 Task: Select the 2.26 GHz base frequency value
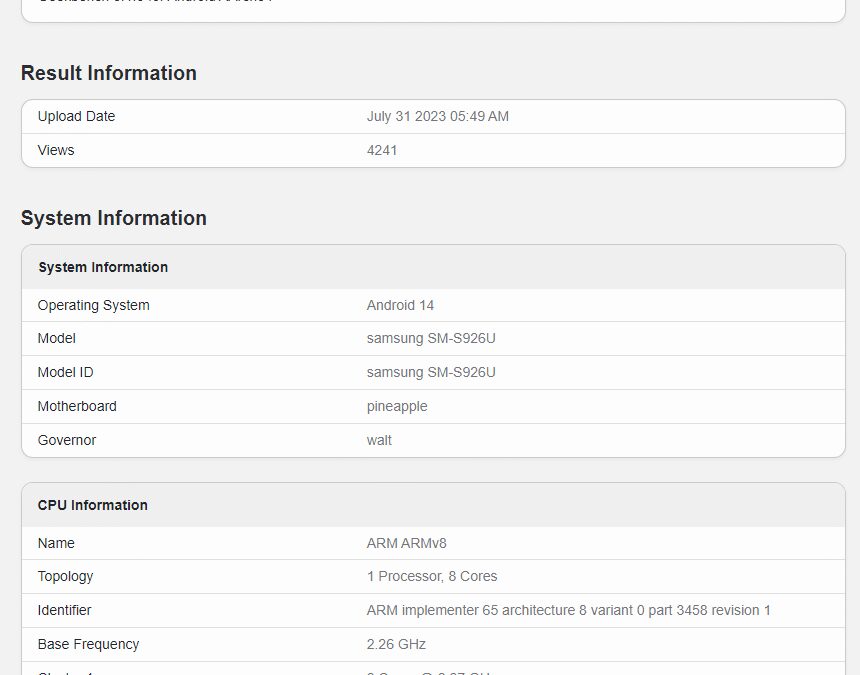pyautogui.click(x=396, y=644)
